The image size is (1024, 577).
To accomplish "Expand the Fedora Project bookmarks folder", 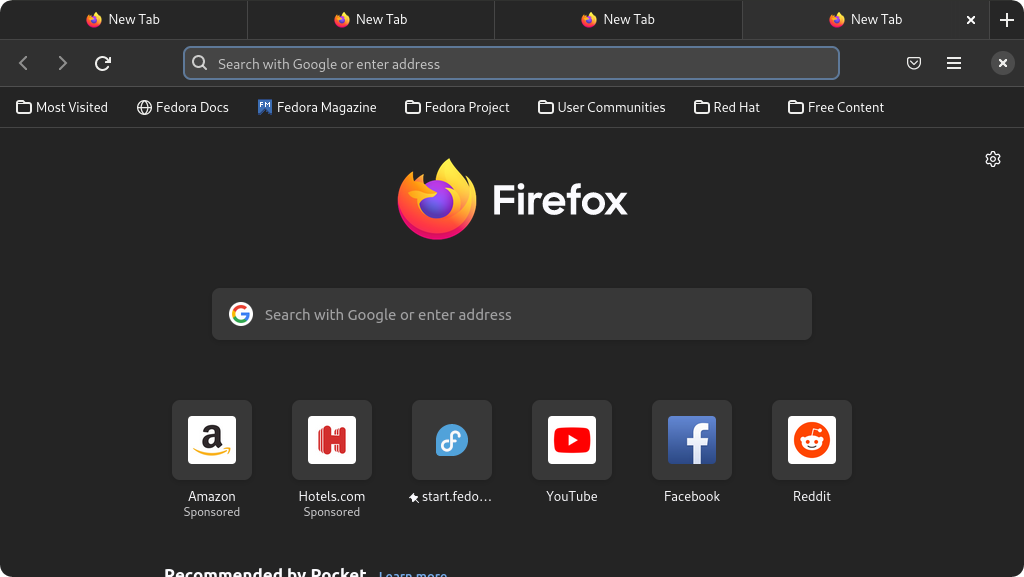I will tap(457, 107).
